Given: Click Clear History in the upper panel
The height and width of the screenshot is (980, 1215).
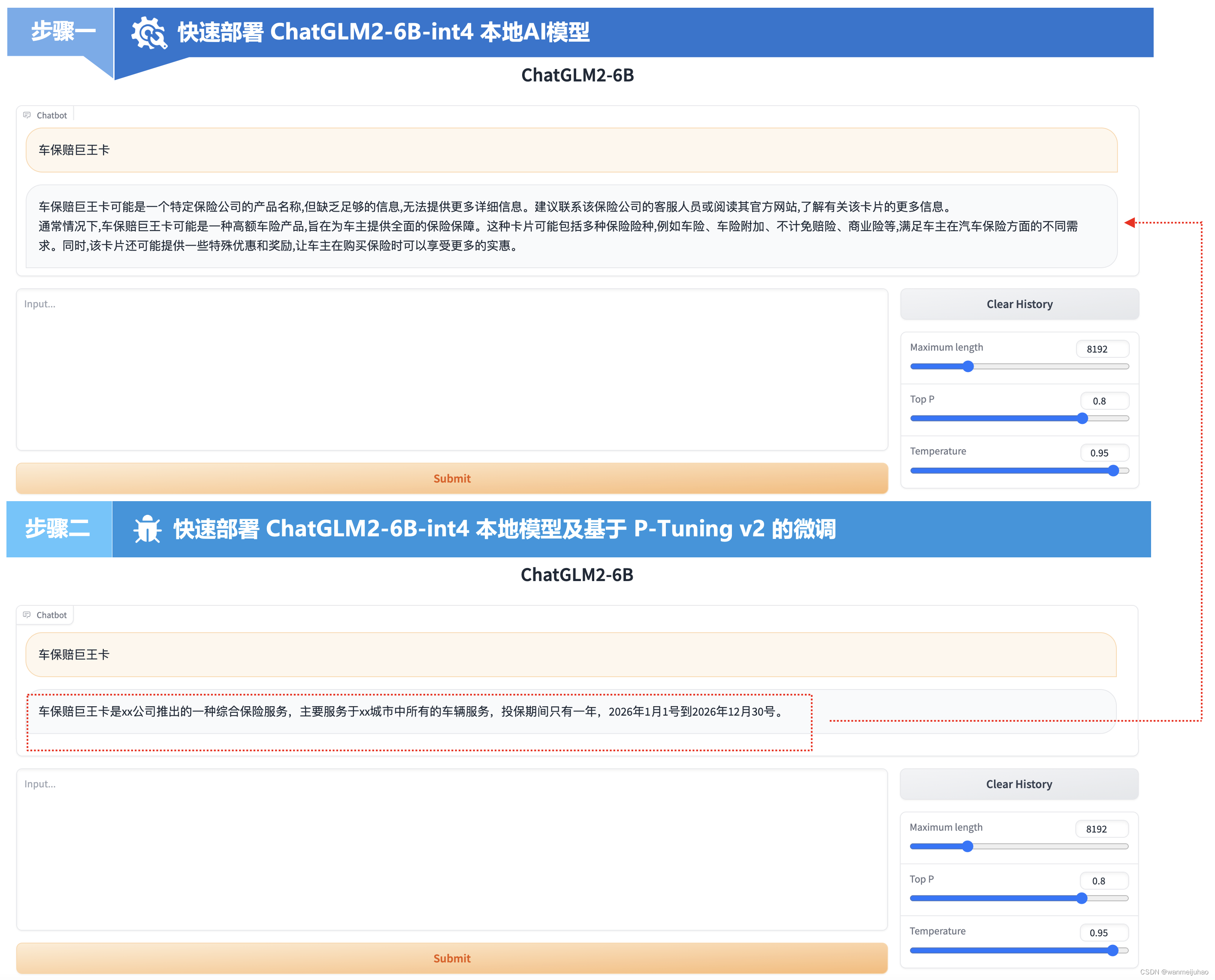Looking at the screenshot, I should (1019, 304).
